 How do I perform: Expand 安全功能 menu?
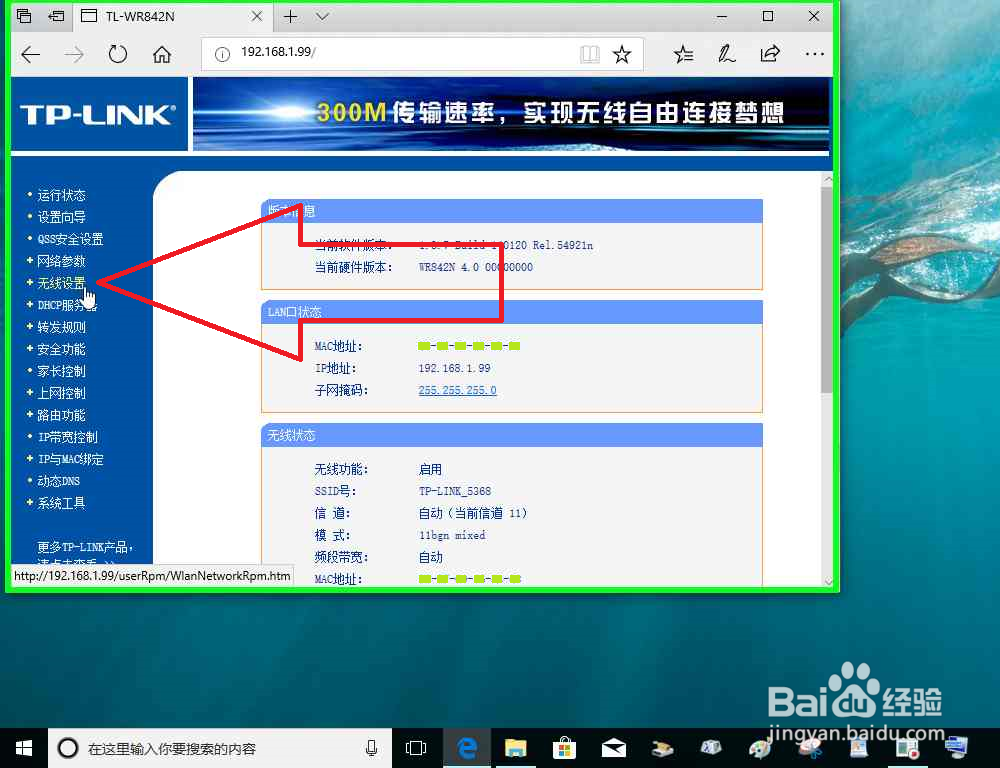[61, 349]
